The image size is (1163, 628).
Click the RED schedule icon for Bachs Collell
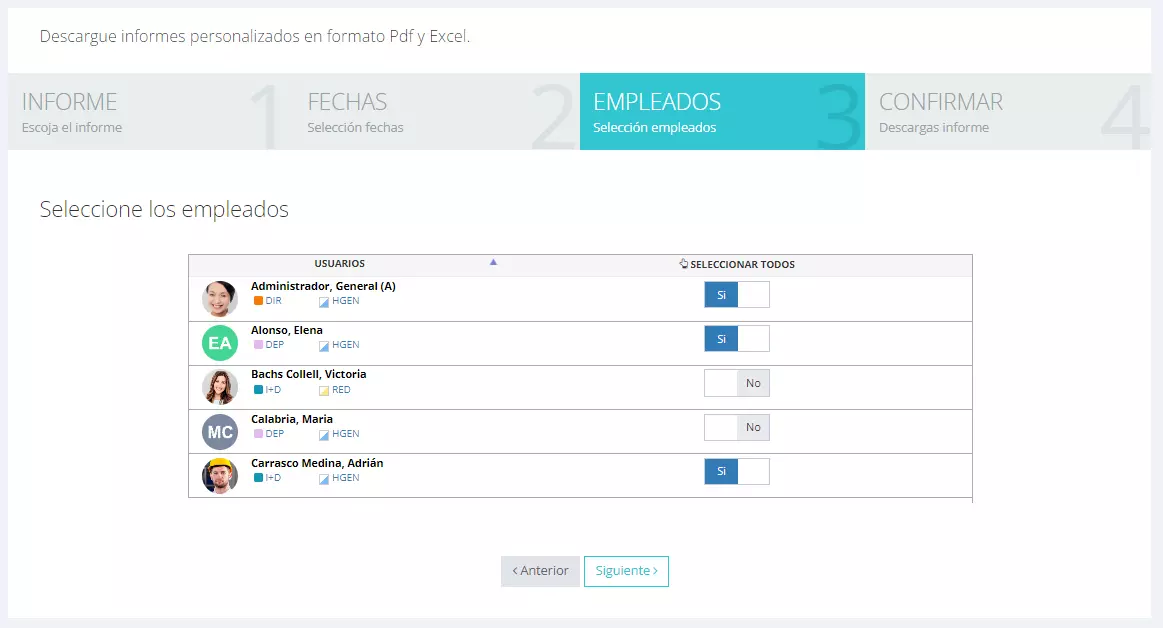point(323,390)
